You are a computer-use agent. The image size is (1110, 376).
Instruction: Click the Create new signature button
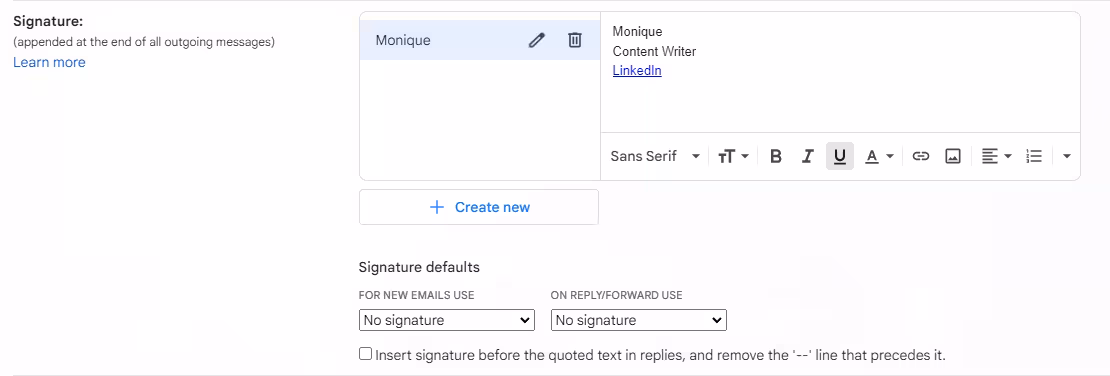click(479, 207)
